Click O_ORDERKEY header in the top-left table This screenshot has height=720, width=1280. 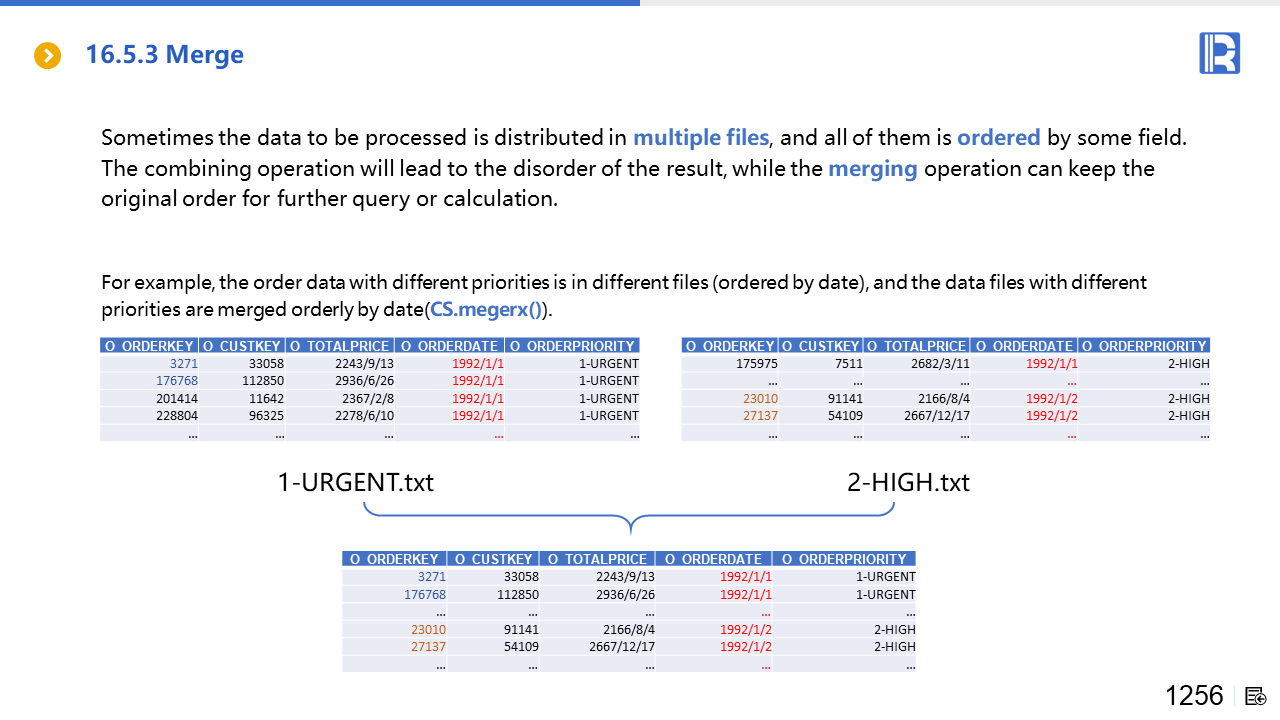pyautogui.click(x=149, y=346)
